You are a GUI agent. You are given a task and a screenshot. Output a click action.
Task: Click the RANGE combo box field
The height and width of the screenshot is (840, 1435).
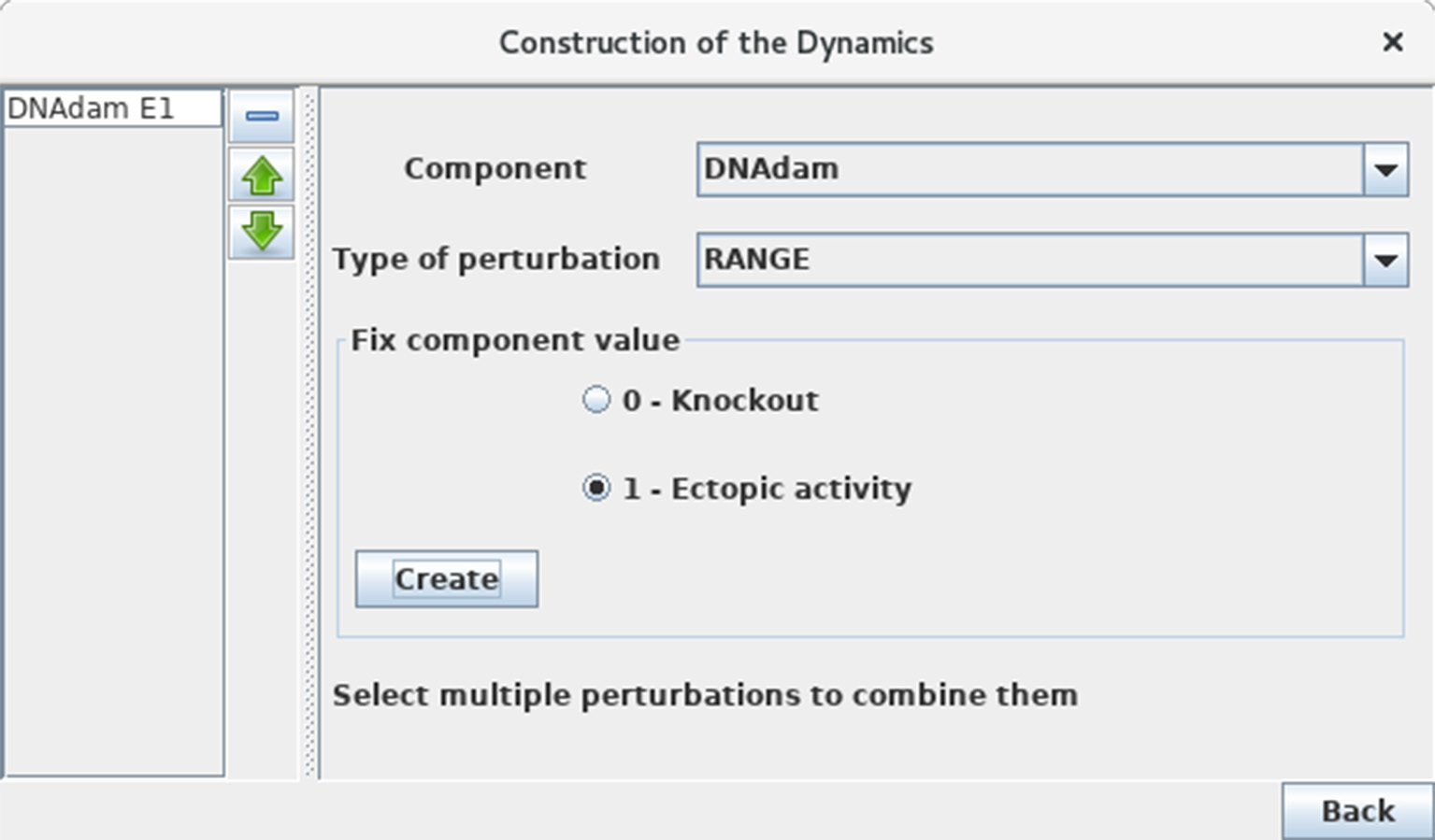pyautogui.click(x=1028, y=260)
